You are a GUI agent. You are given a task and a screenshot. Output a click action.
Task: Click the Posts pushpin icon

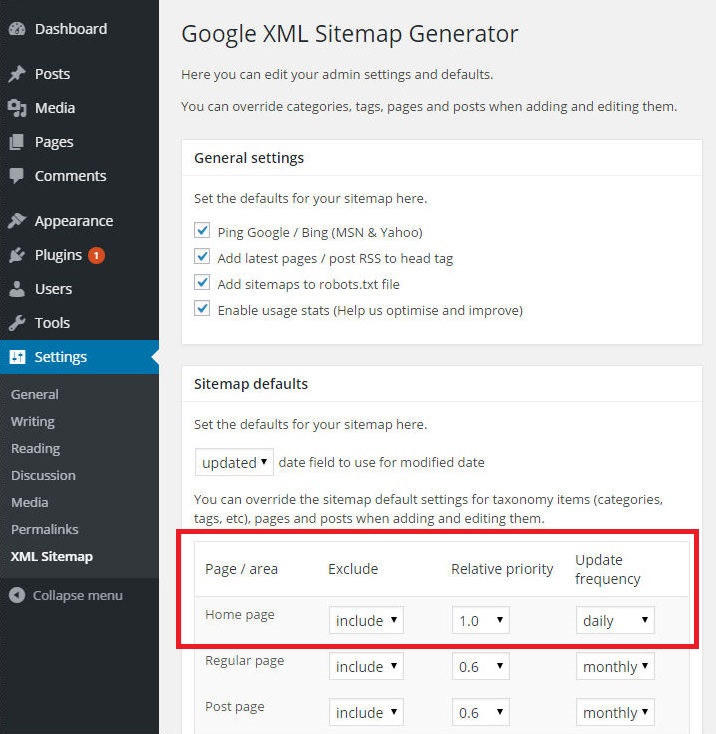pyautogui.click(x=17, y=74)
